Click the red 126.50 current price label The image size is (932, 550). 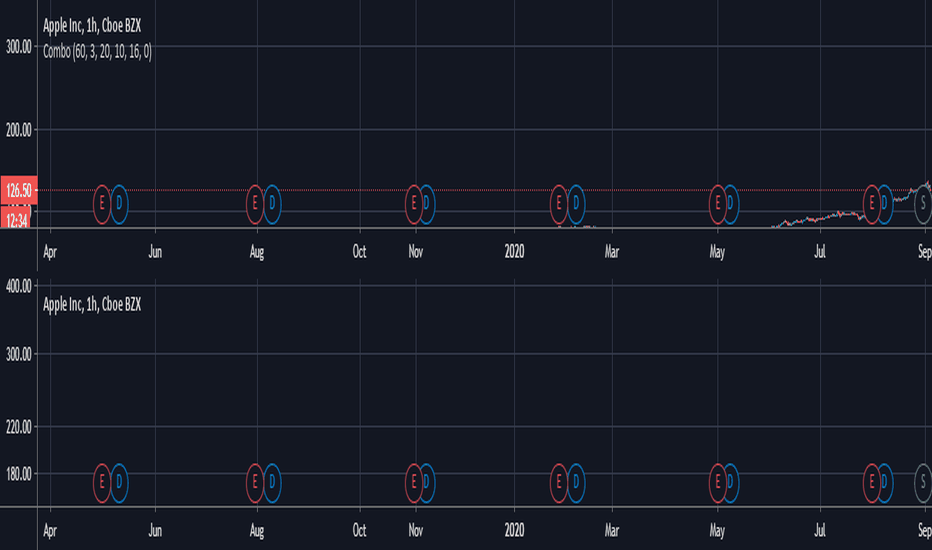point(19,191)
